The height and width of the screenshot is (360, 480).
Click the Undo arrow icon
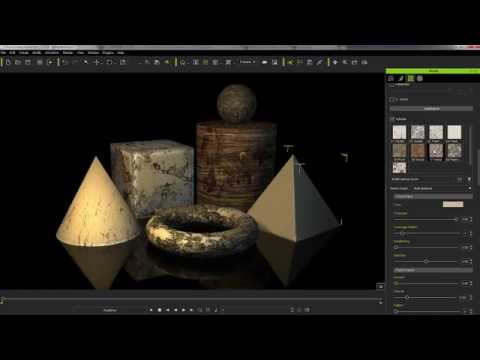tap(65, 62)
